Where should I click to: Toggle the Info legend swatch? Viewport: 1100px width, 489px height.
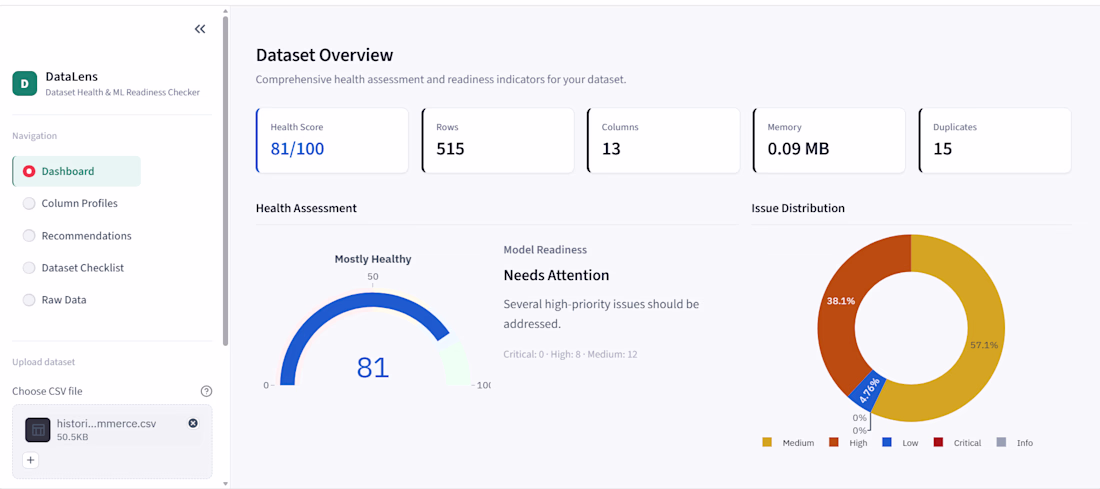tap(1001, 442)
